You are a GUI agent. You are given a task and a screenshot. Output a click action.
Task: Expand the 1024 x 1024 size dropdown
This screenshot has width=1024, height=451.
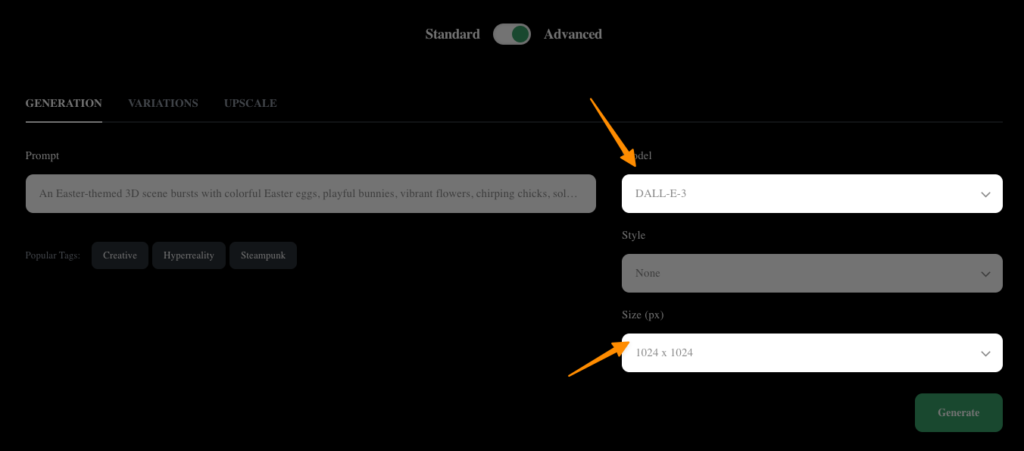(800, 353)
